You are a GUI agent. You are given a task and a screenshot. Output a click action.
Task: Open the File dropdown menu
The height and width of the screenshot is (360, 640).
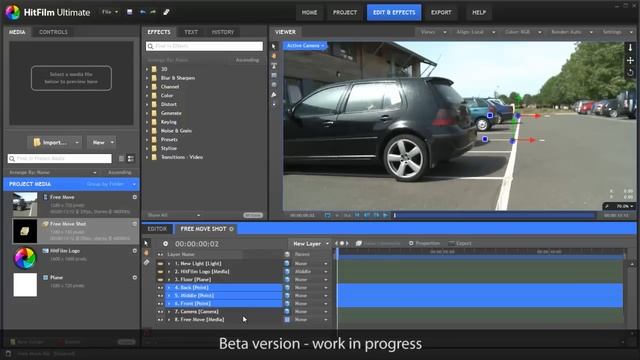tap(110, 12)
